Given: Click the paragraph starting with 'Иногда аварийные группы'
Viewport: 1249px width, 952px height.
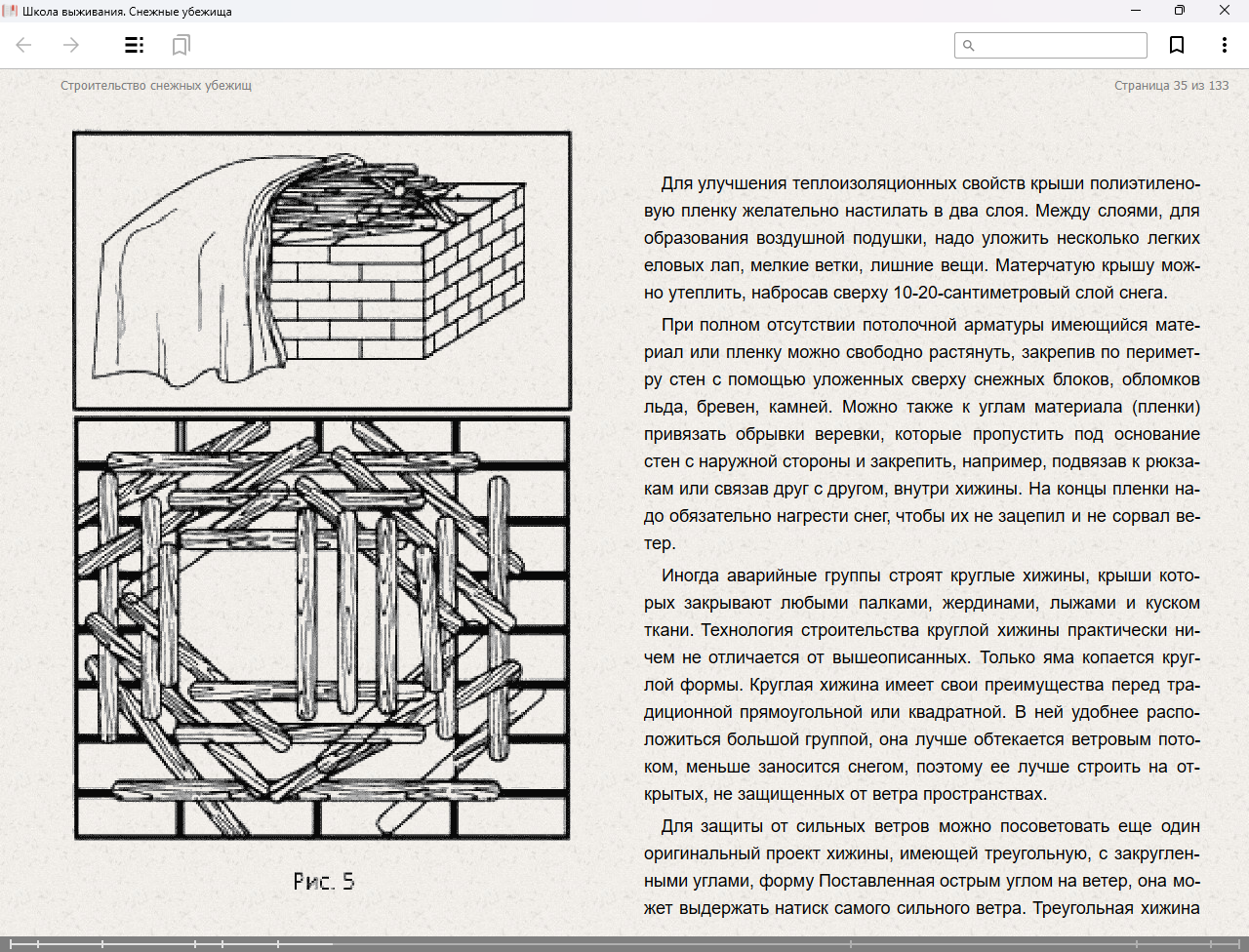Looking at the screenshot, I should point(922,685).
